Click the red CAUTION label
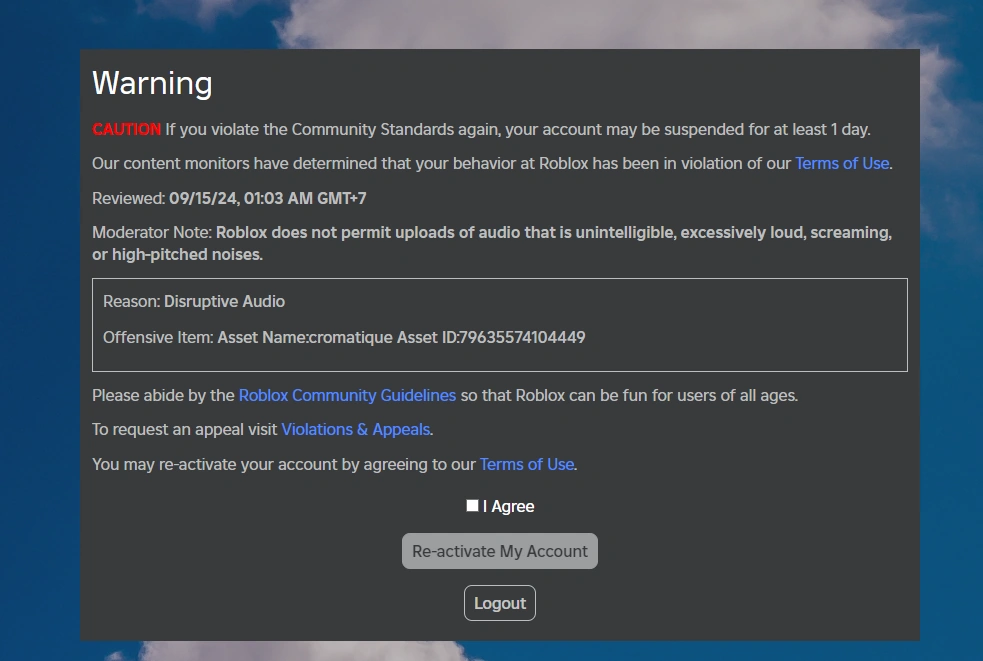This screenshot has width=983, height=661. (x=126, y=129)
